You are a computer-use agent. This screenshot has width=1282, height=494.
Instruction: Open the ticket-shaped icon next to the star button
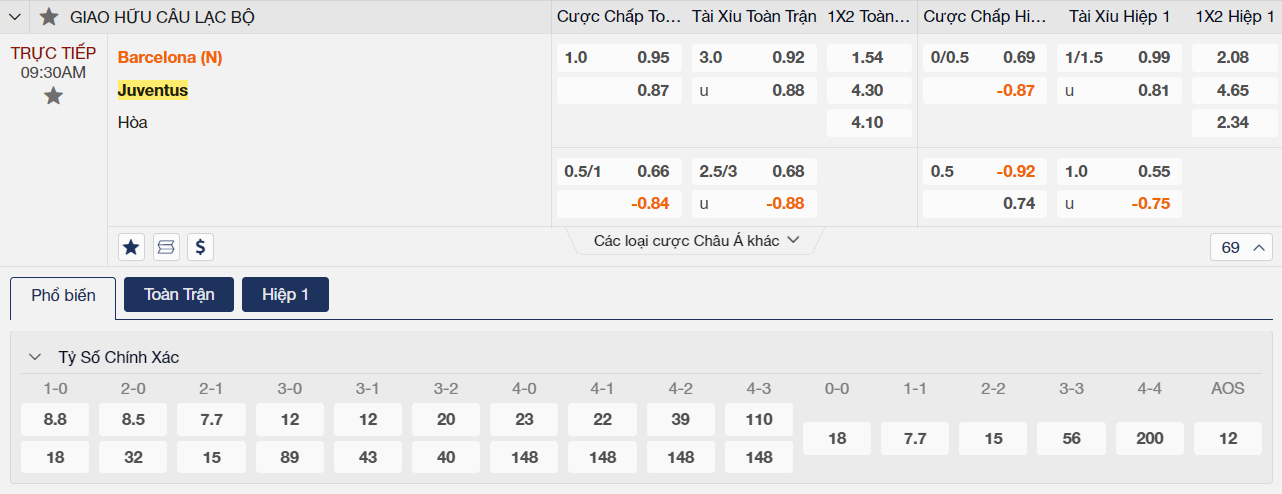[166, 247]
